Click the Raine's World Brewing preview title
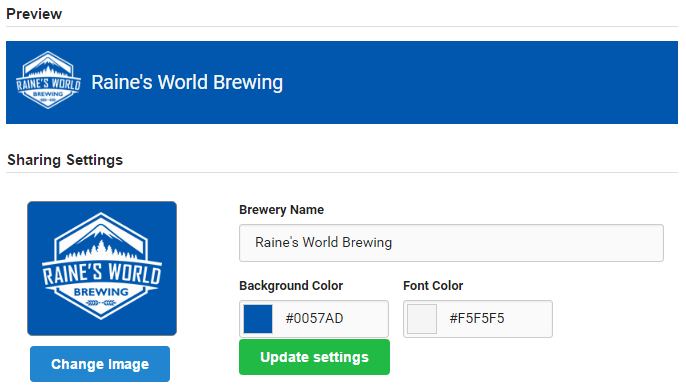Viewport: 686px width, 391px height. coord(187,82)
